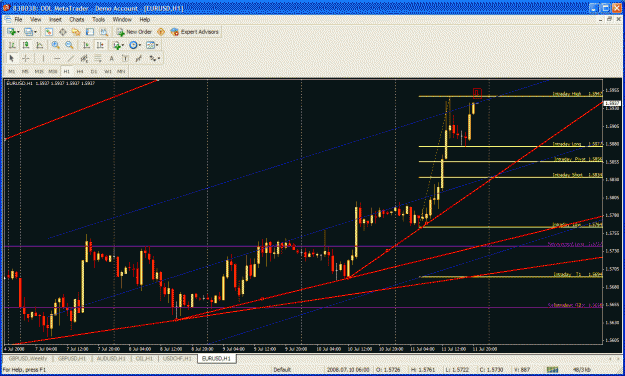Launch MetaEditor from the toolbar
The width and height of the screenshot is (625, 376).
161,32
